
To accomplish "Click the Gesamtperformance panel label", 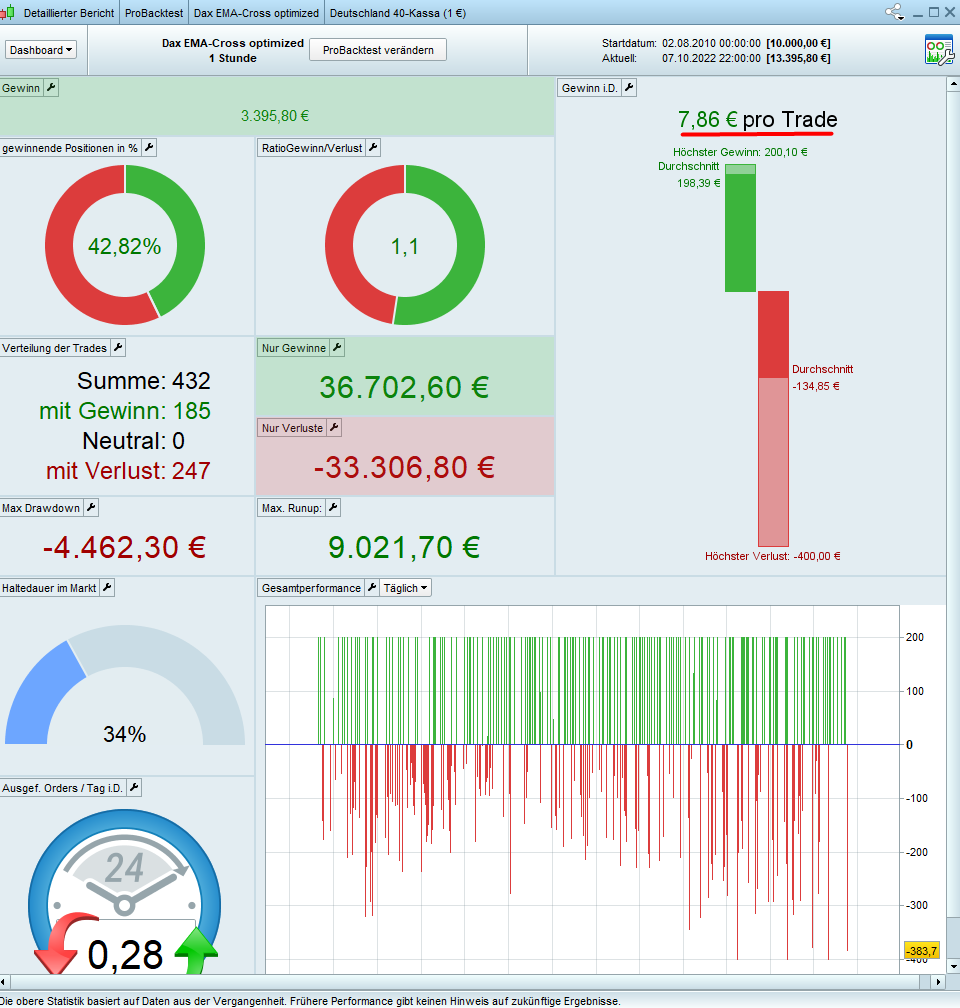I will click(x=311, y=588).
